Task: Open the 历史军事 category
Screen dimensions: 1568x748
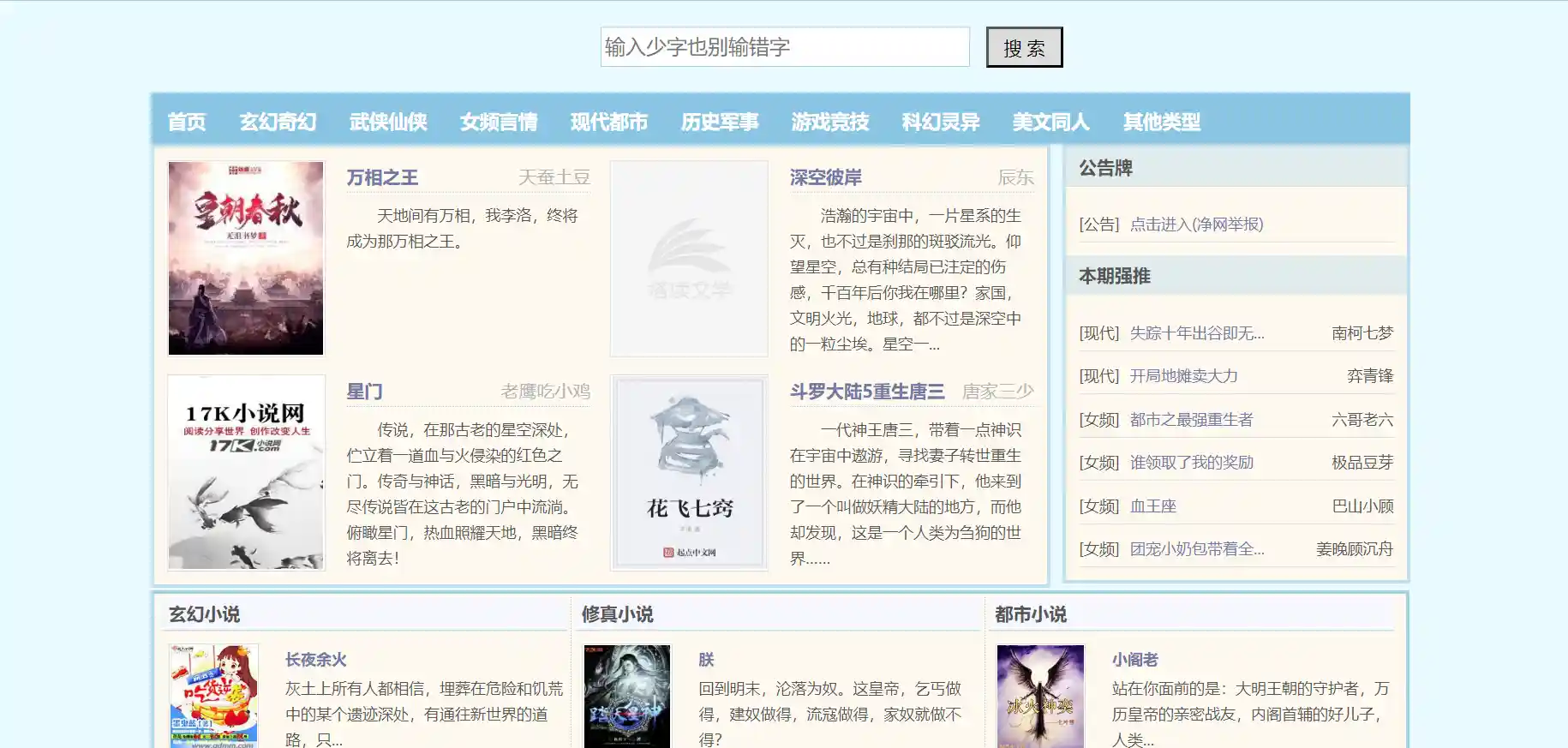Action: coord(720,122)
